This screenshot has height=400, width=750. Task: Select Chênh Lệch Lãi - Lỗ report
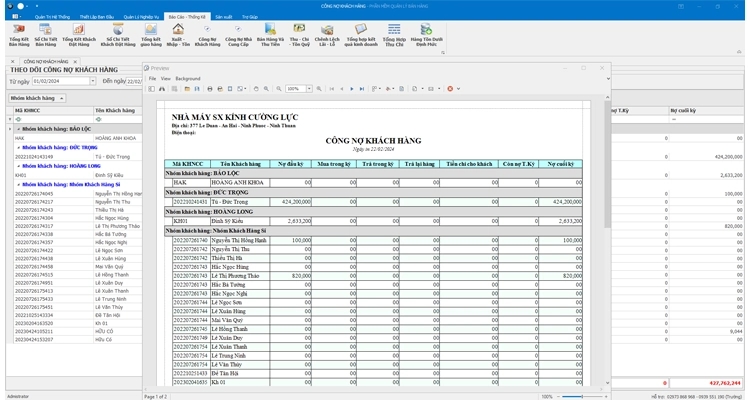point(326,35)
